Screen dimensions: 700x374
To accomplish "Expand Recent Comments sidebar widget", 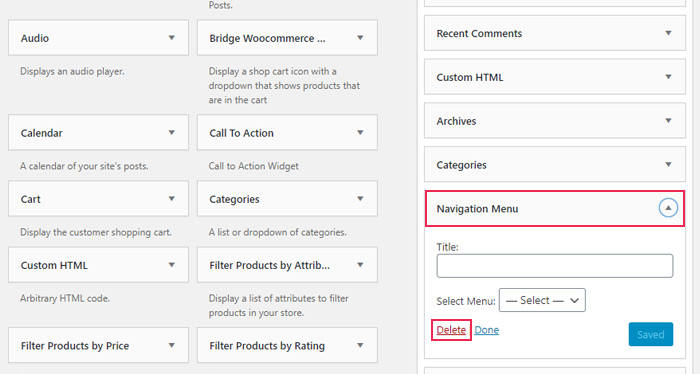I will click(x=668, y=33).
